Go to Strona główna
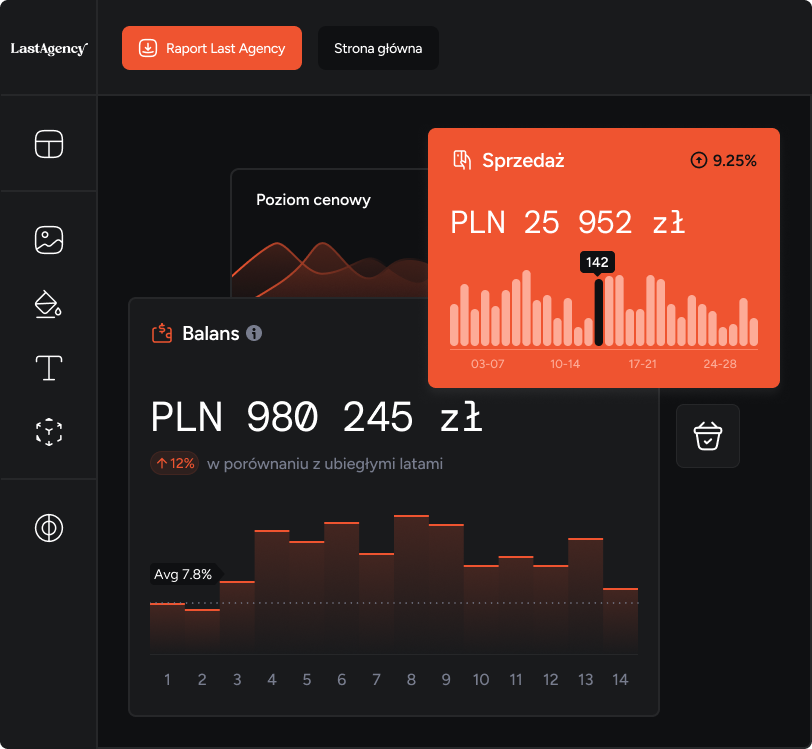The image size is (812, 749). [378, 48]
